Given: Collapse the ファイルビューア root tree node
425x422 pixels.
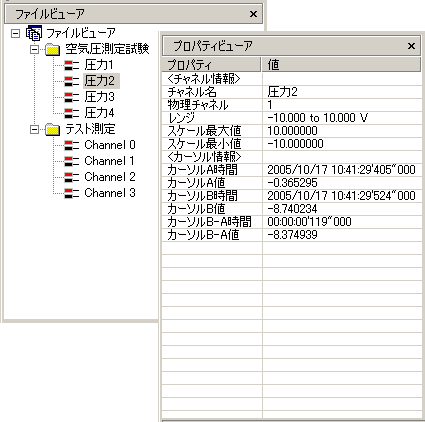Looking at the screenshot, I should 15,33.
